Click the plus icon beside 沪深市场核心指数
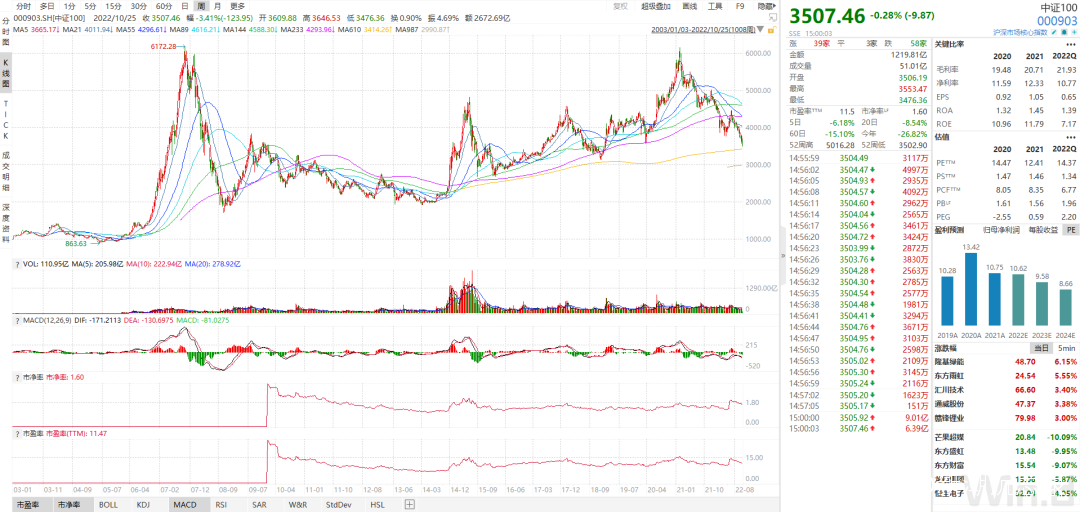Image resolution: width=1080 pixels, height=512 pixels. point(1073,32)
